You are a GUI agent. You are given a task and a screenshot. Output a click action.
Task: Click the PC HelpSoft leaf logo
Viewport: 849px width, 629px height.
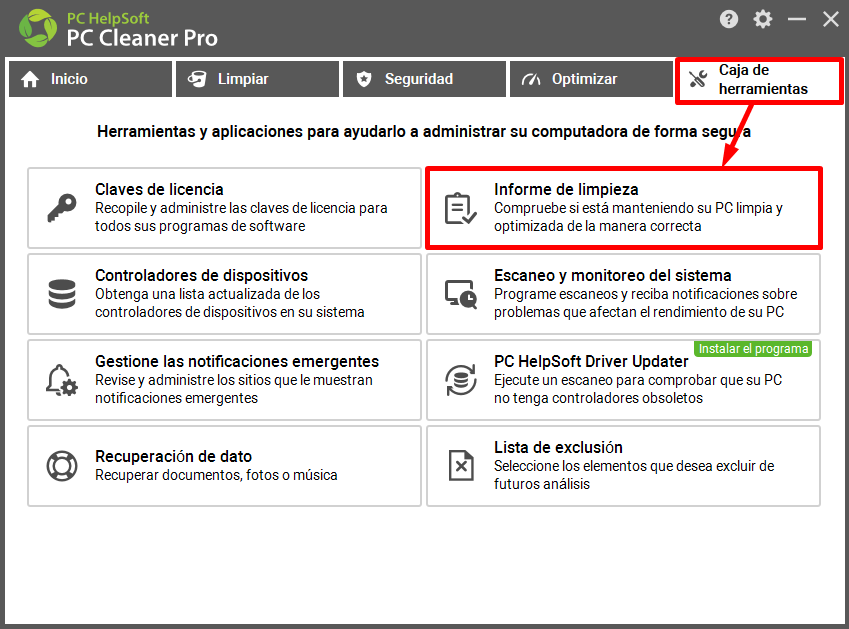(x=38, y=28)
